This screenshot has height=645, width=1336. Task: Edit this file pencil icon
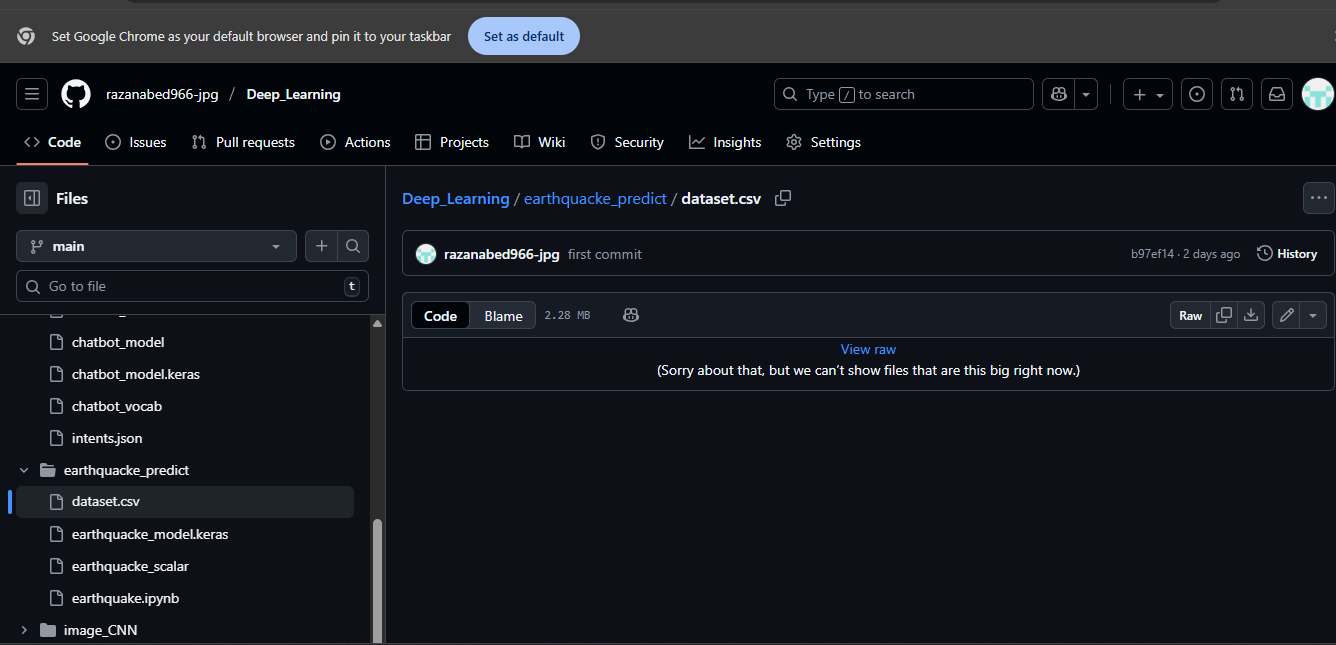(x=1287, y=315)
